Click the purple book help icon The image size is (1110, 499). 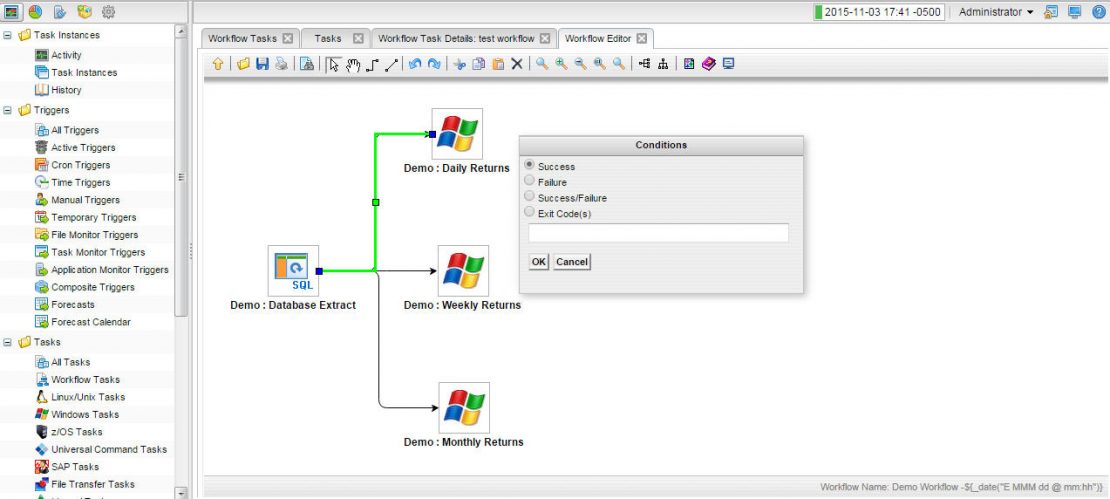(709, 64)
